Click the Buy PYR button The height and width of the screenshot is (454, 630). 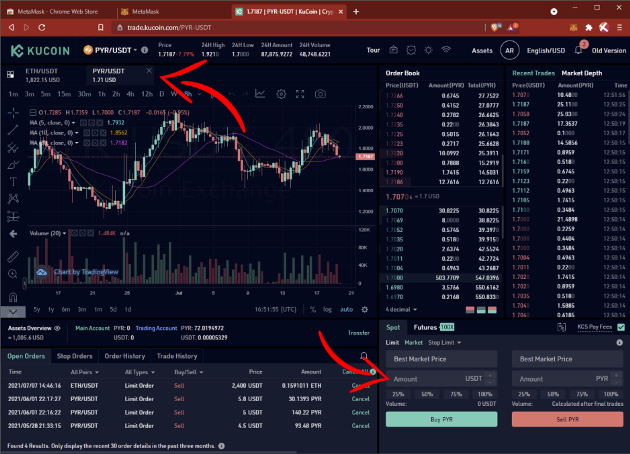[x=441, y=419]
